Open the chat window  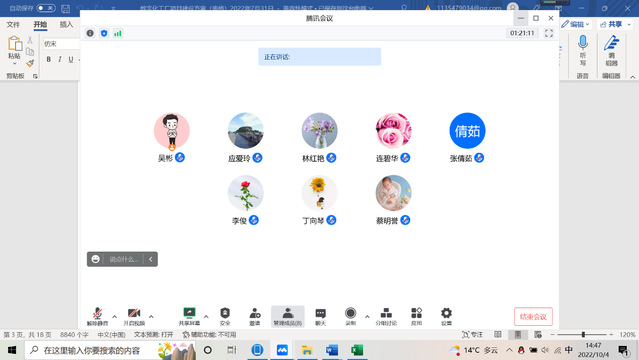321,316
